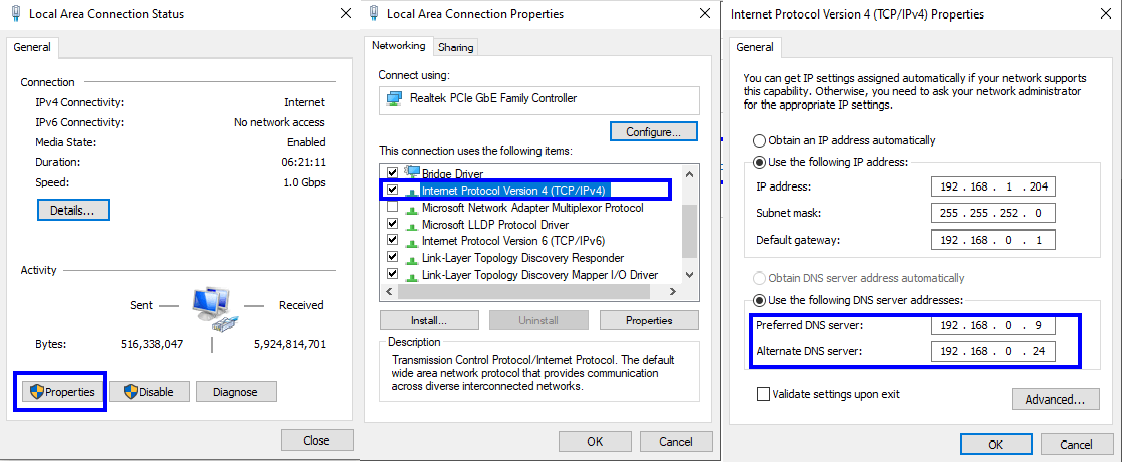1128x465 pixels.
Task: Open Advanced TCP/IP settings
Action: click(x=1055, y=399)
